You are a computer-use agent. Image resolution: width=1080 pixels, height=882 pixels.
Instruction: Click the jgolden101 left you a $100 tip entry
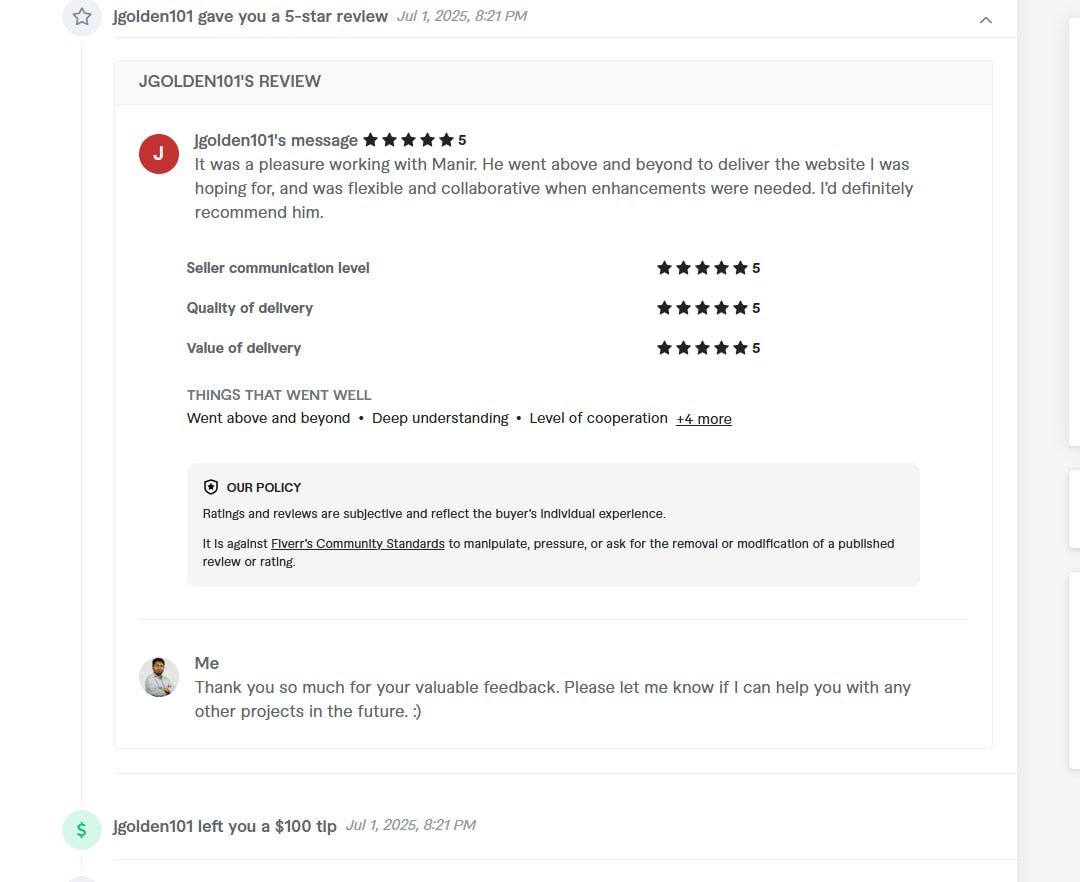(x=225, y=826)
